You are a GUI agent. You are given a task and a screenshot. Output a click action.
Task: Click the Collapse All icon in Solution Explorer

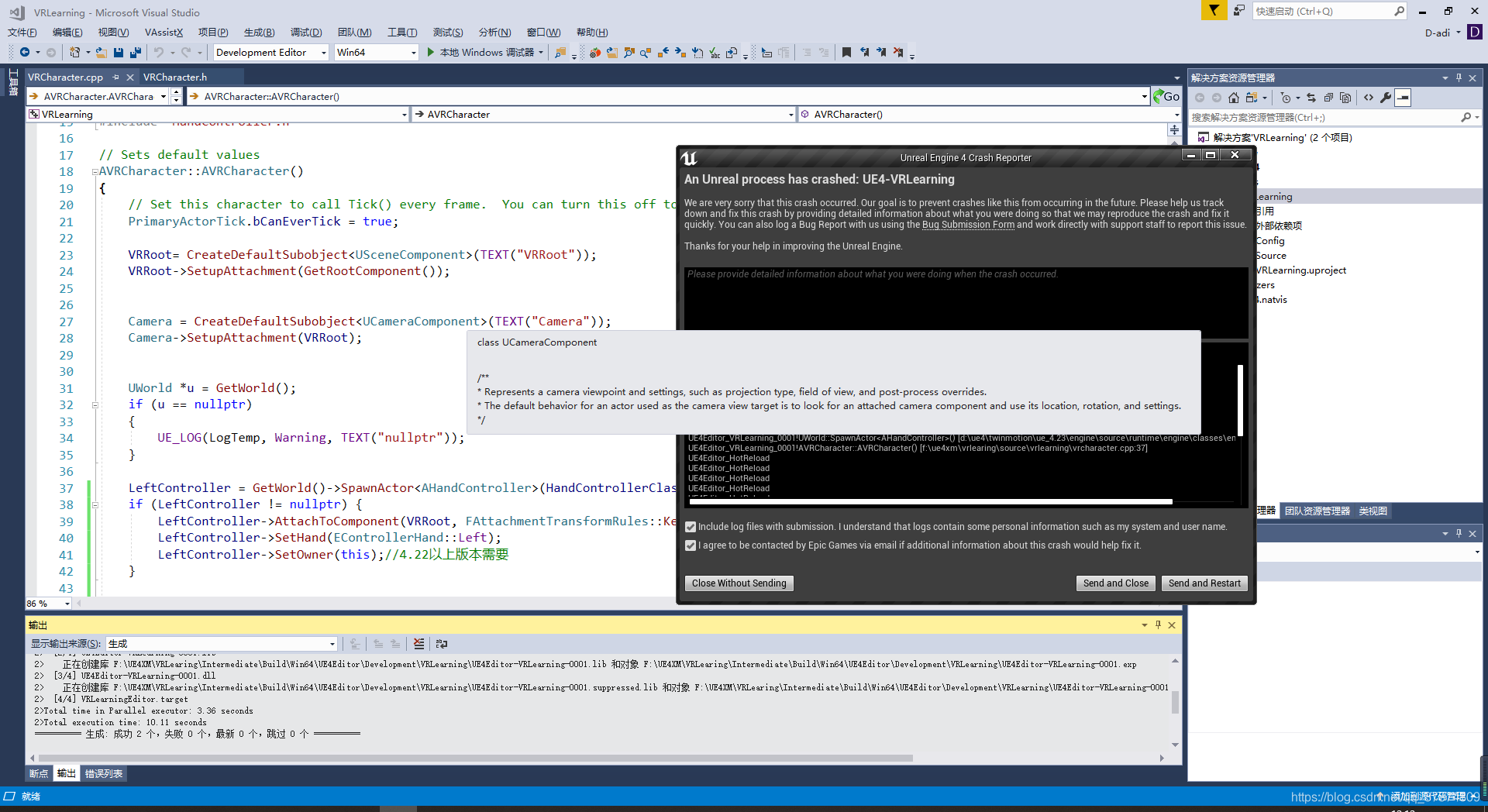(x=1328, y=98)
